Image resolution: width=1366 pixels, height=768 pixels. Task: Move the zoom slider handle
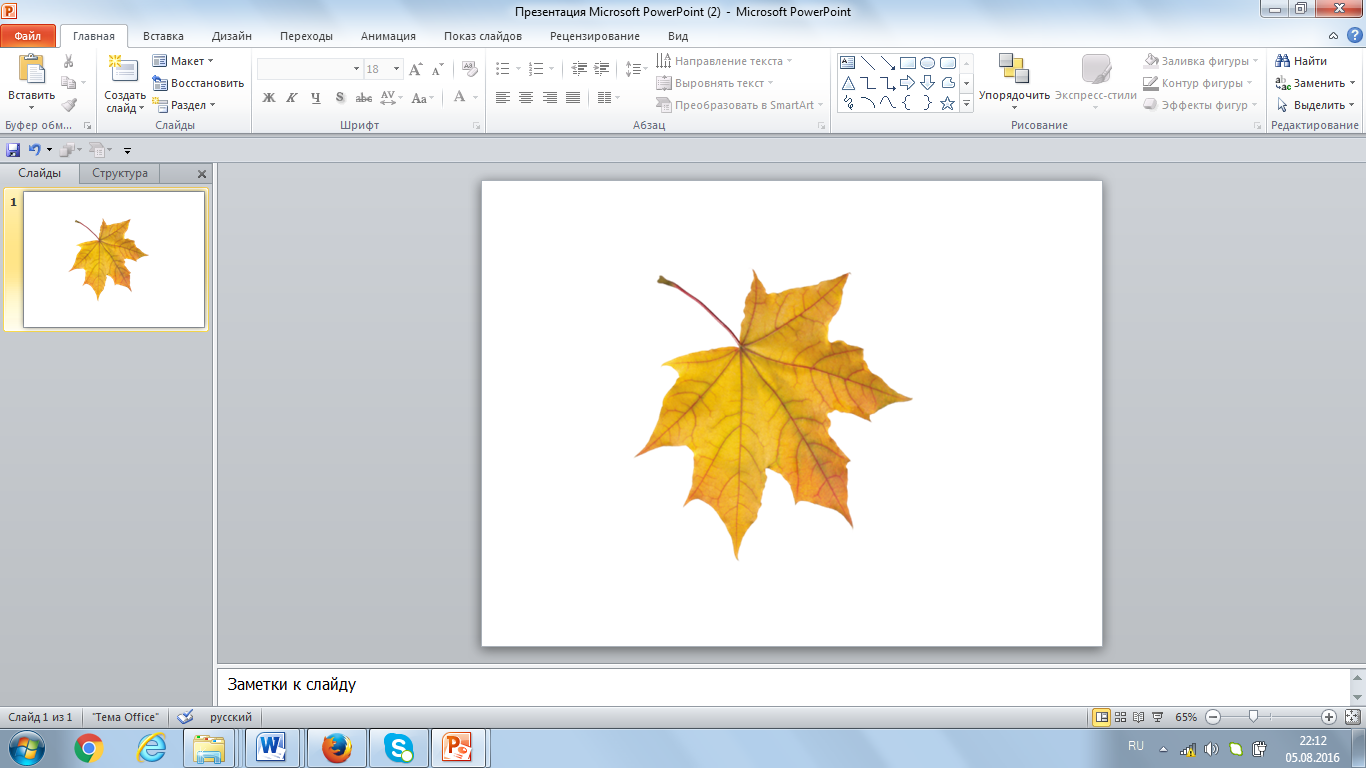tap(1253, 717)
